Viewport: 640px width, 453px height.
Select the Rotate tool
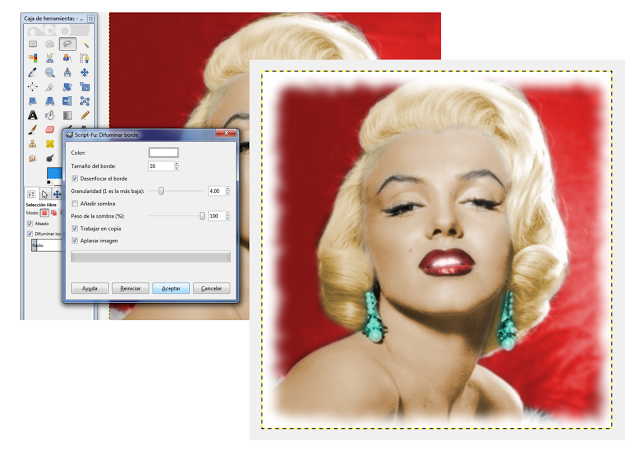point(68,87)
